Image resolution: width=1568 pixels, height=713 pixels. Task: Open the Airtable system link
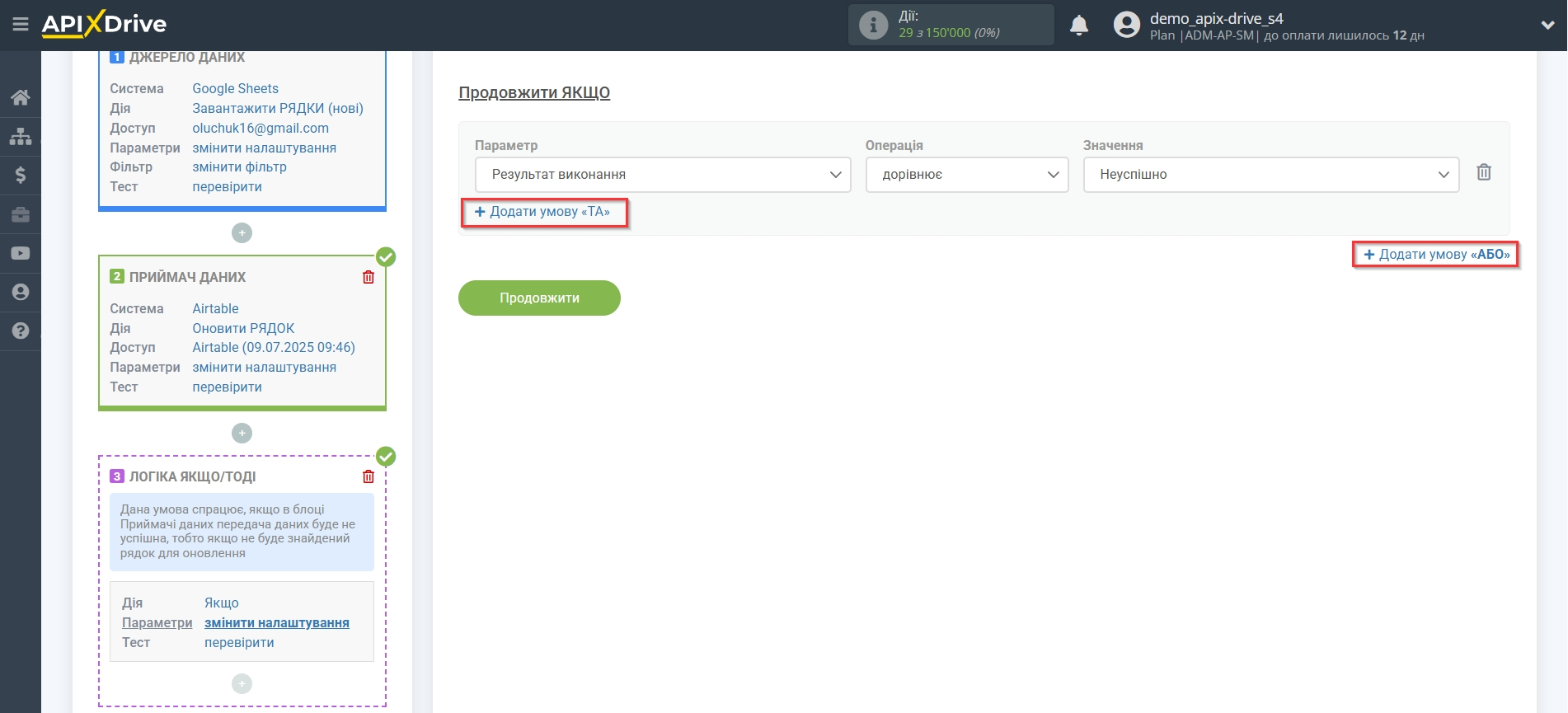tap(215, 308)
